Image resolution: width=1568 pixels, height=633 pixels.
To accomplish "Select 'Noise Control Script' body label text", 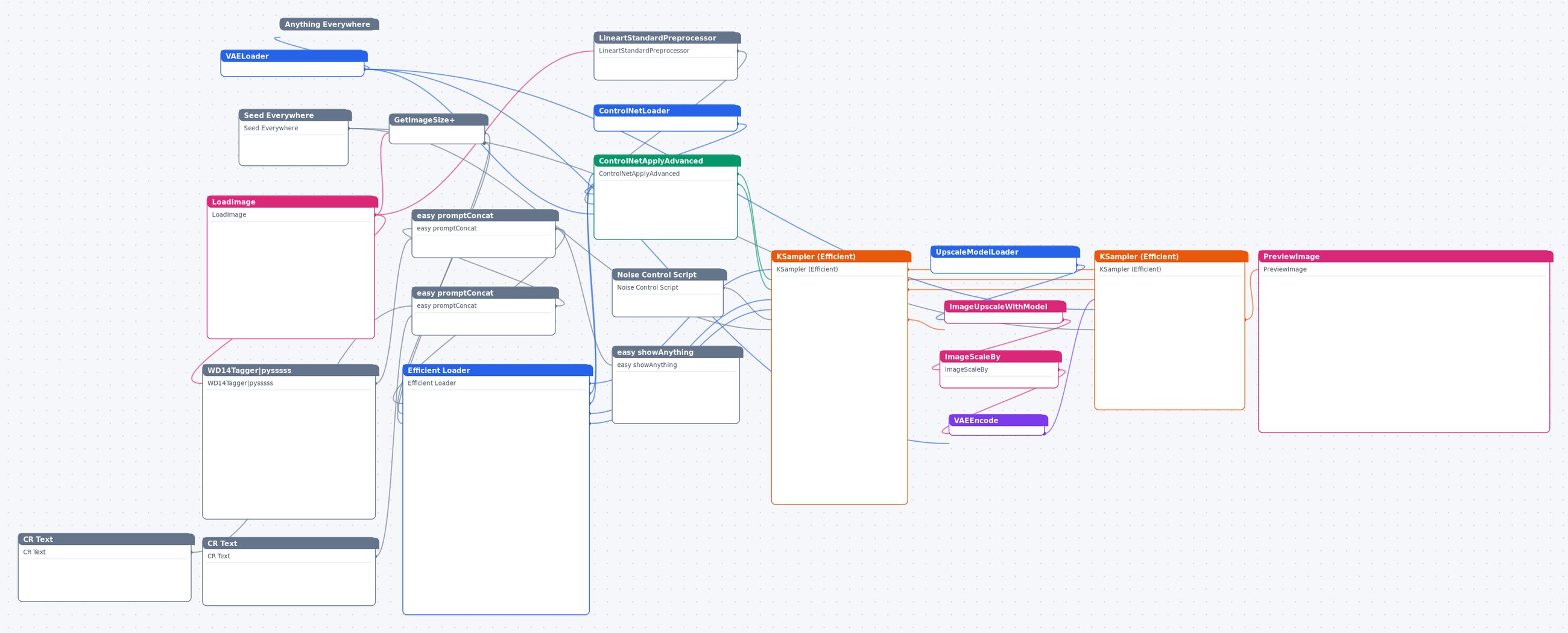I will coord(647,288).
